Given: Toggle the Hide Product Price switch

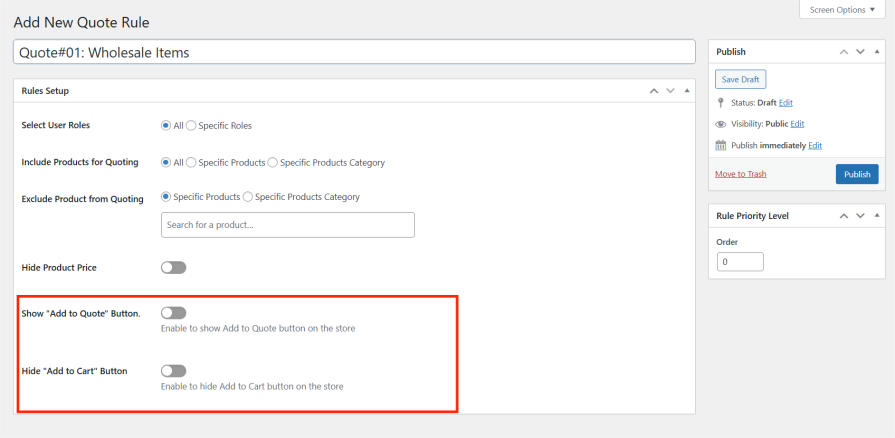Looking at the screenshot, I should 173,268.
